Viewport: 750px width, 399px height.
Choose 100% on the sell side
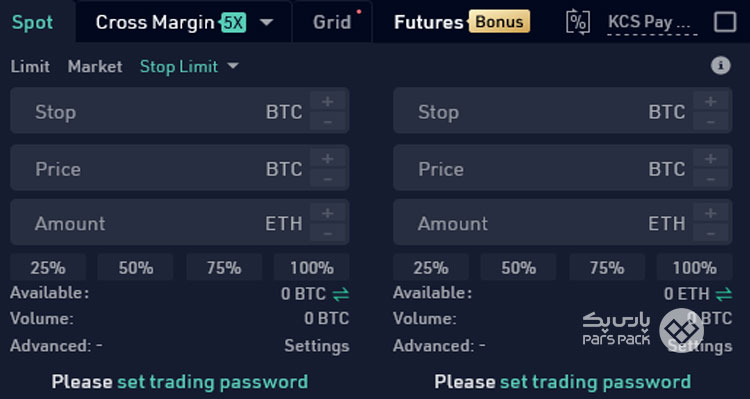(x=694, y=267)
